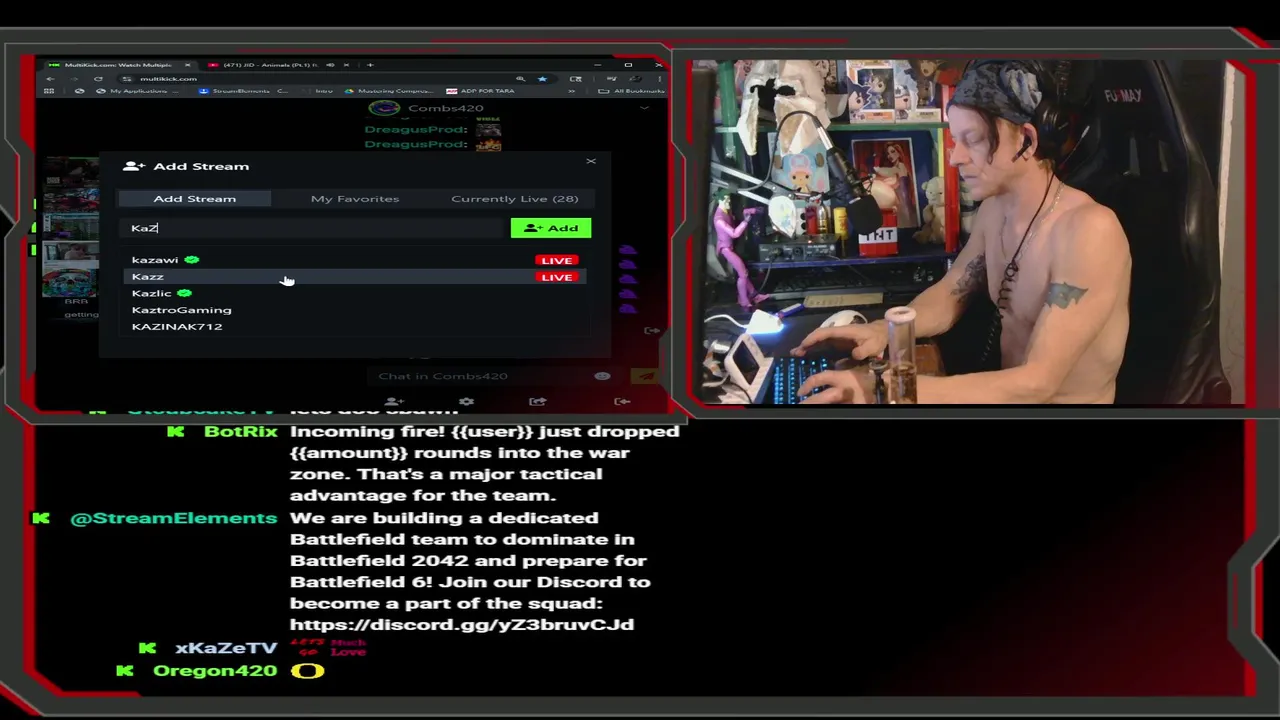1280x720 pixels.
Task: Open the browser apps grid icon
Action: coord(49,91)
